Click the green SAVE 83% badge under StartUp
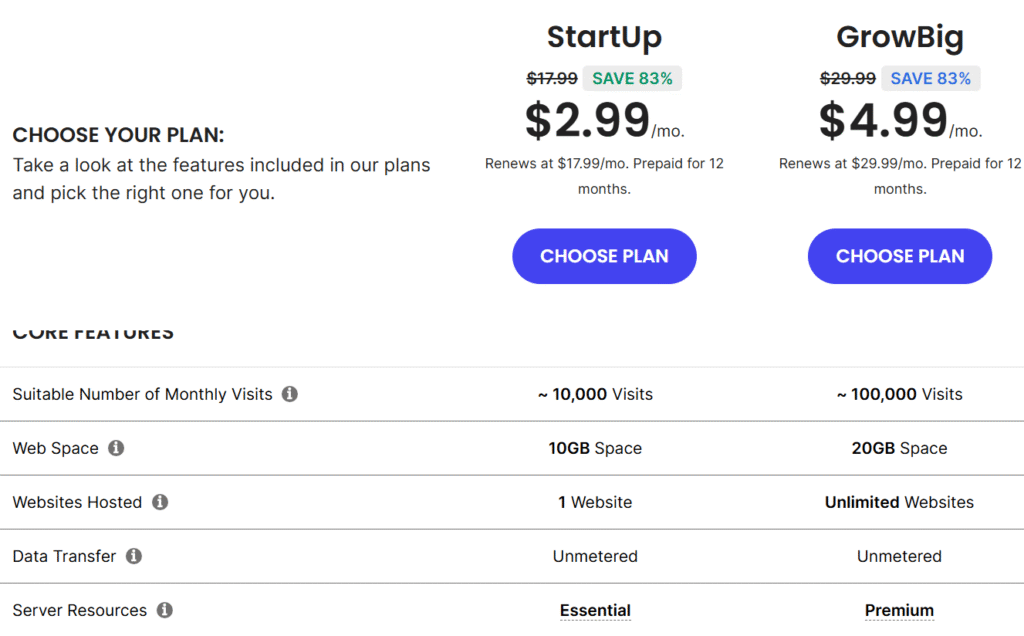1024x636 pixels. click(632, 78)
